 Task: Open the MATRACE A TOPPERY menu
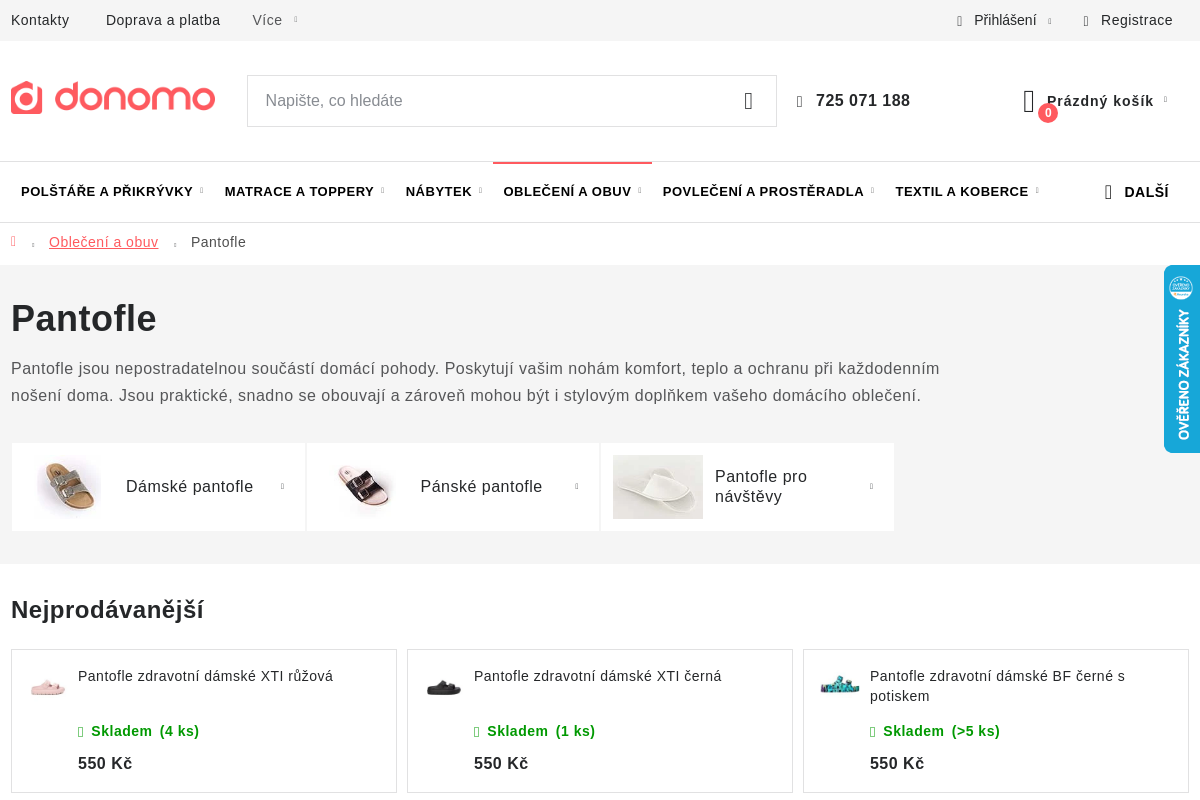(x=299, y=192)
